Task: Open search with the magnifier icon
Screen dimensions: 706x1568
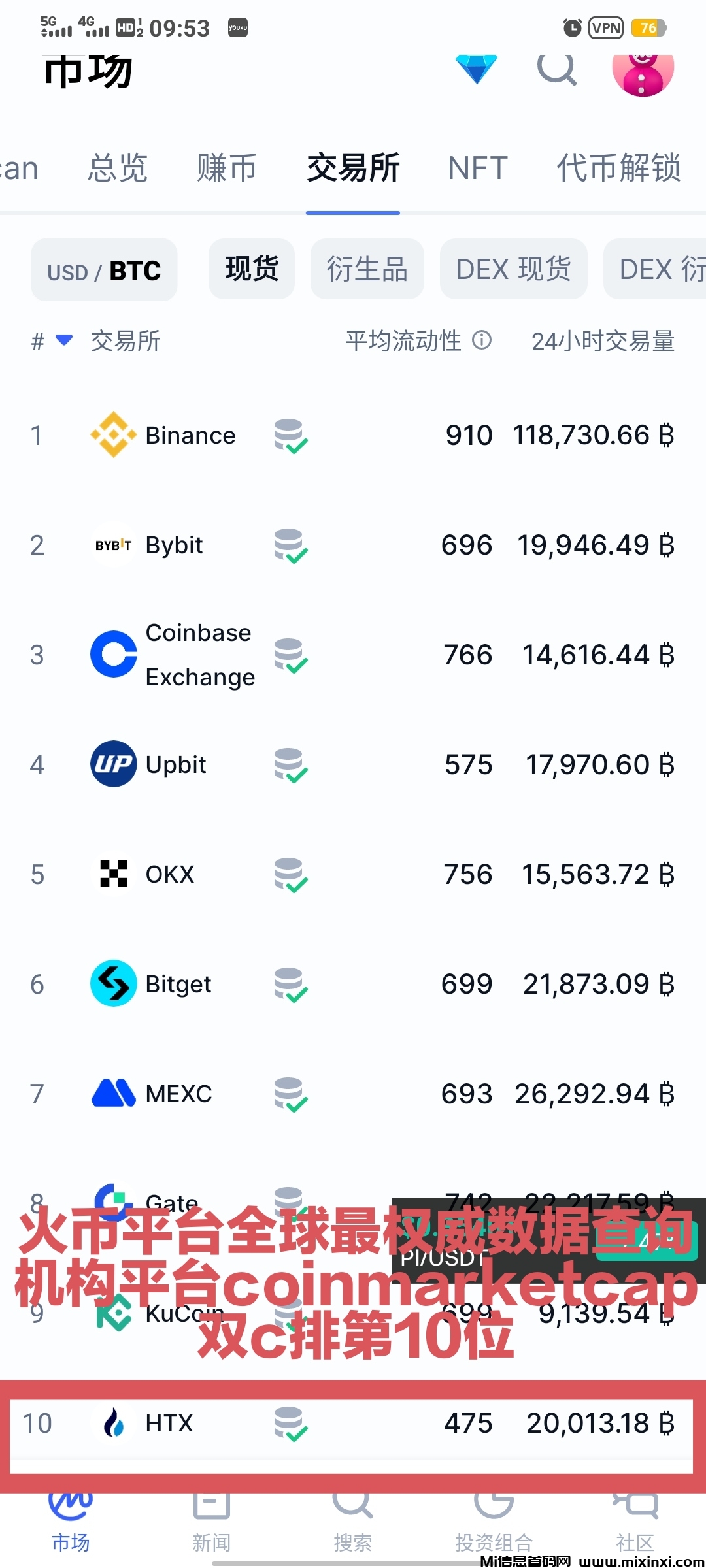Action: click(556, 69)
